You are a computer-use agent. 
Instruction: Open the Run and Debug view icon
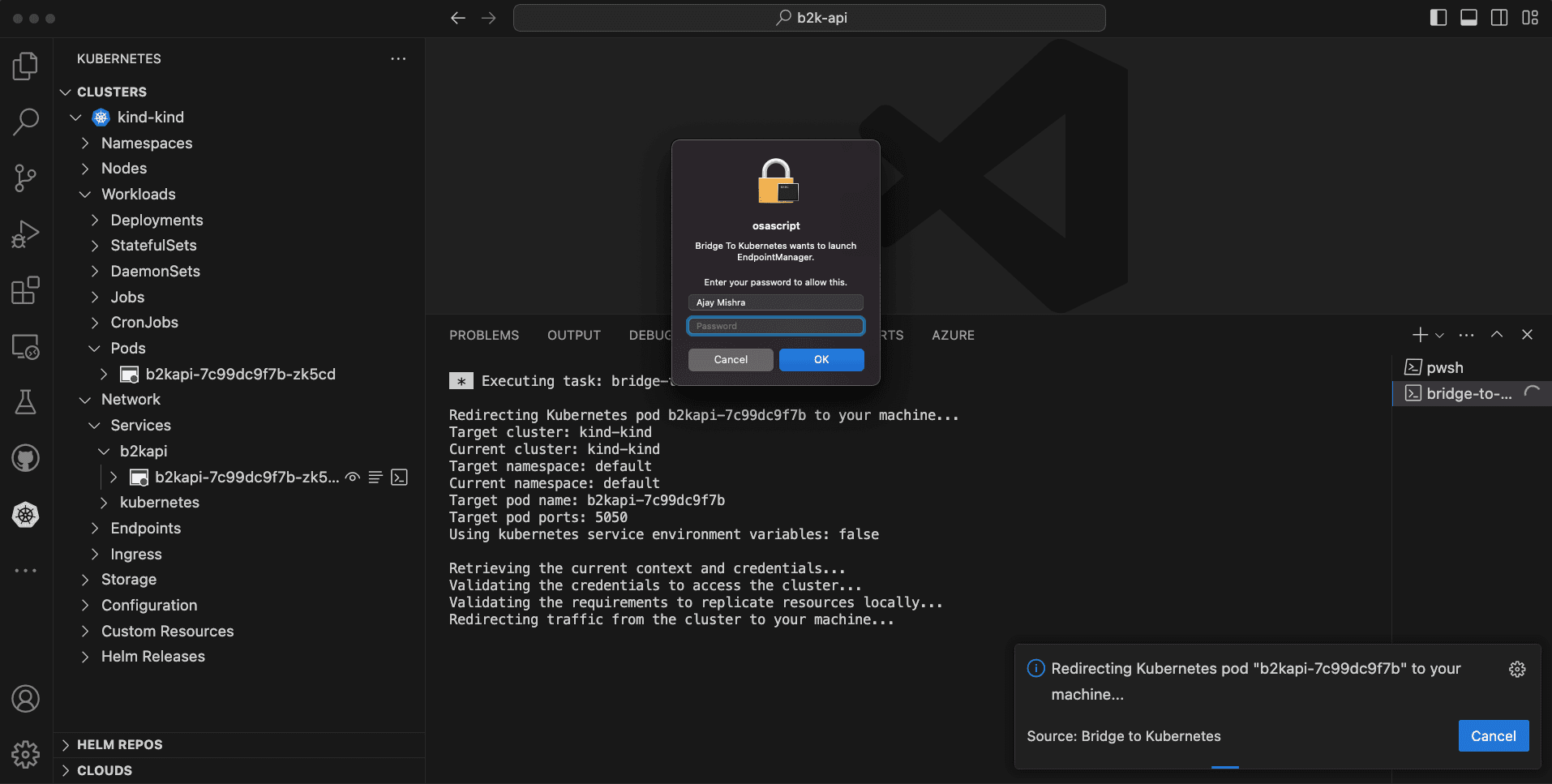(25, 233)
